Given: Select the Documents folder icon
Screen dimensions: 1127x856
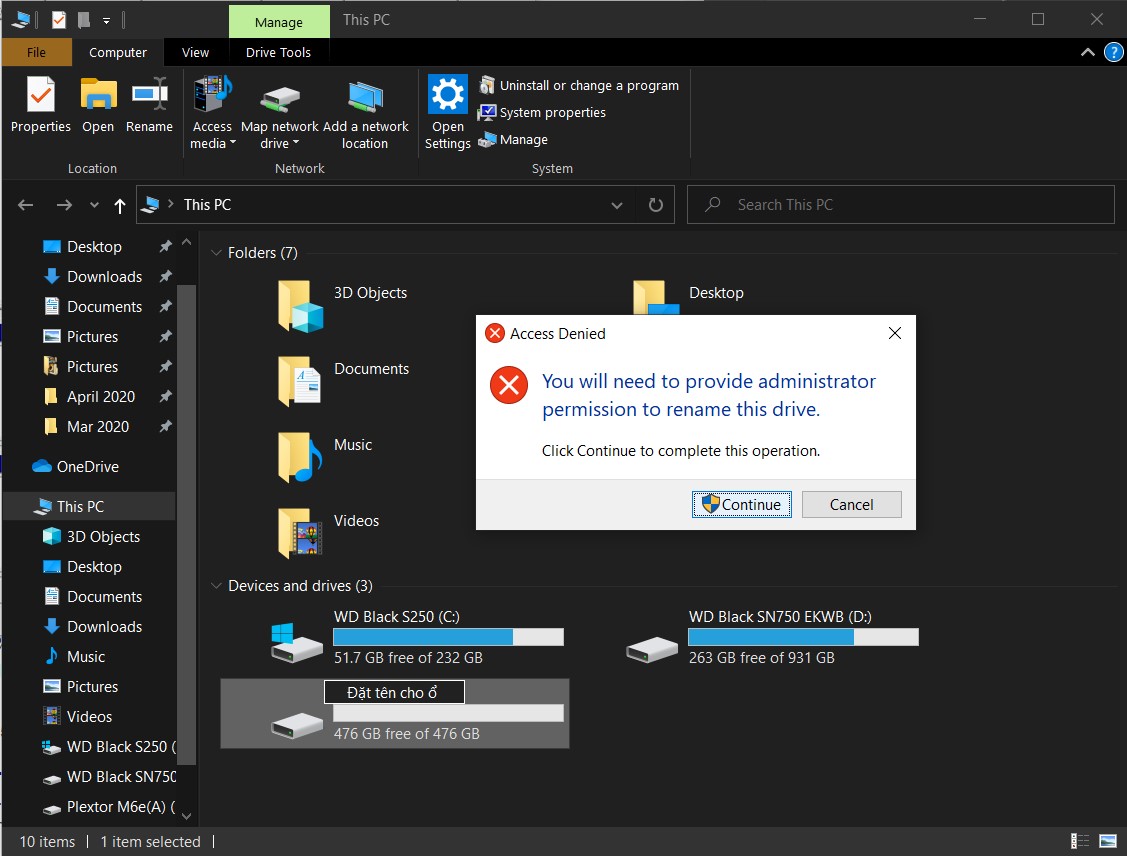Looking at the screenshot, I should 300,382.
